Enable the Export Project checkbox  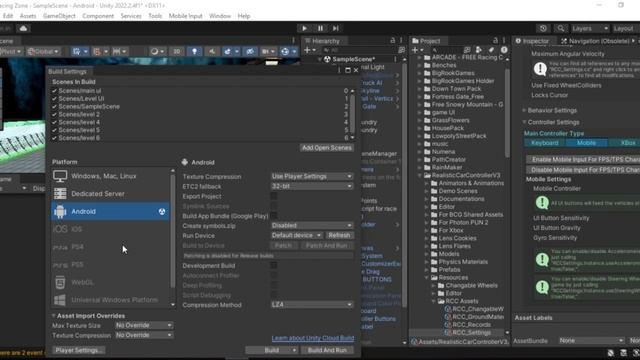click(x=274, y=196)
